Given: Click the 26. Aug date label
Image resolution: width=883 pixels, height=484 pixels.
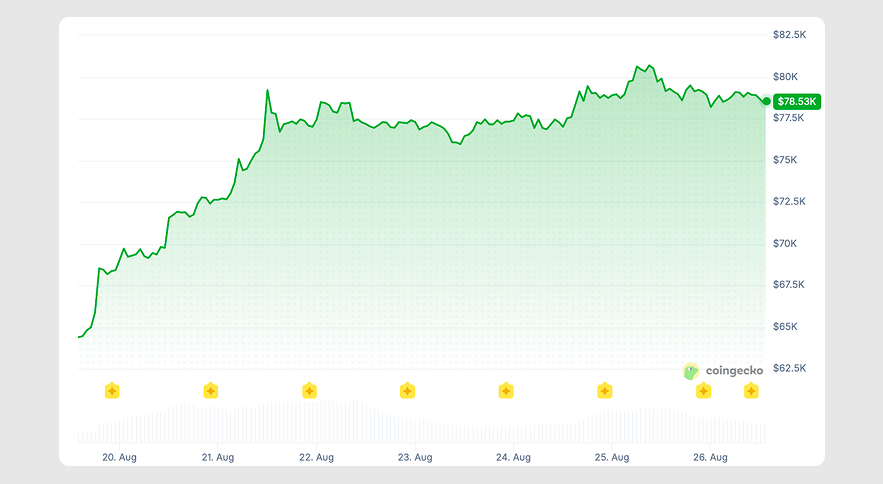Looking at the screenshot, I should pyautogui.click(x=710, y=458).
